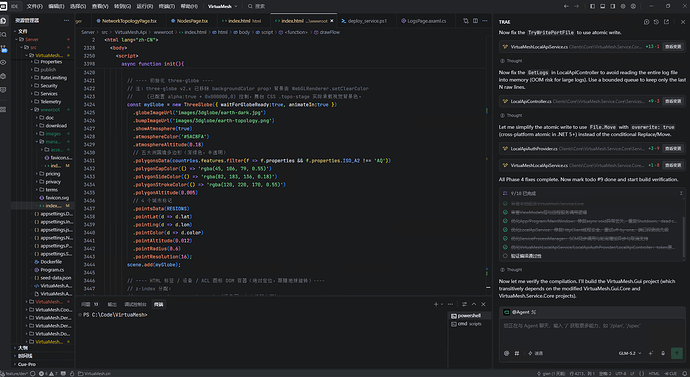690x377 pixels.
Task: Open the feature/dev git branch in status bar
Action: coord(15,373)
